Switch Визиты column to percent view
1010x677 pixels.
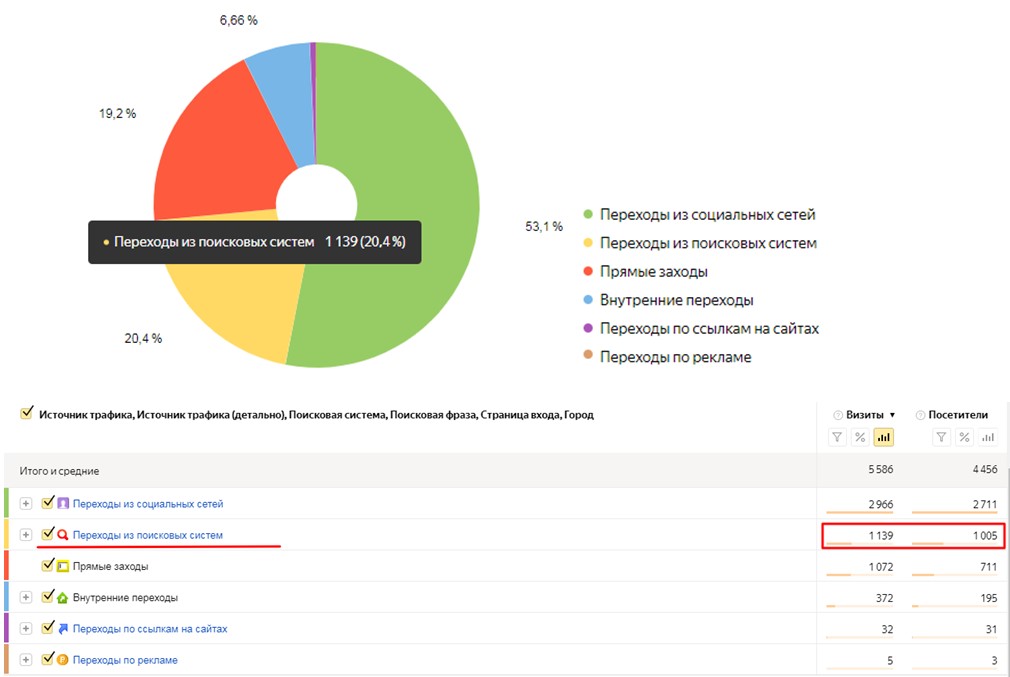coord(860,437)
